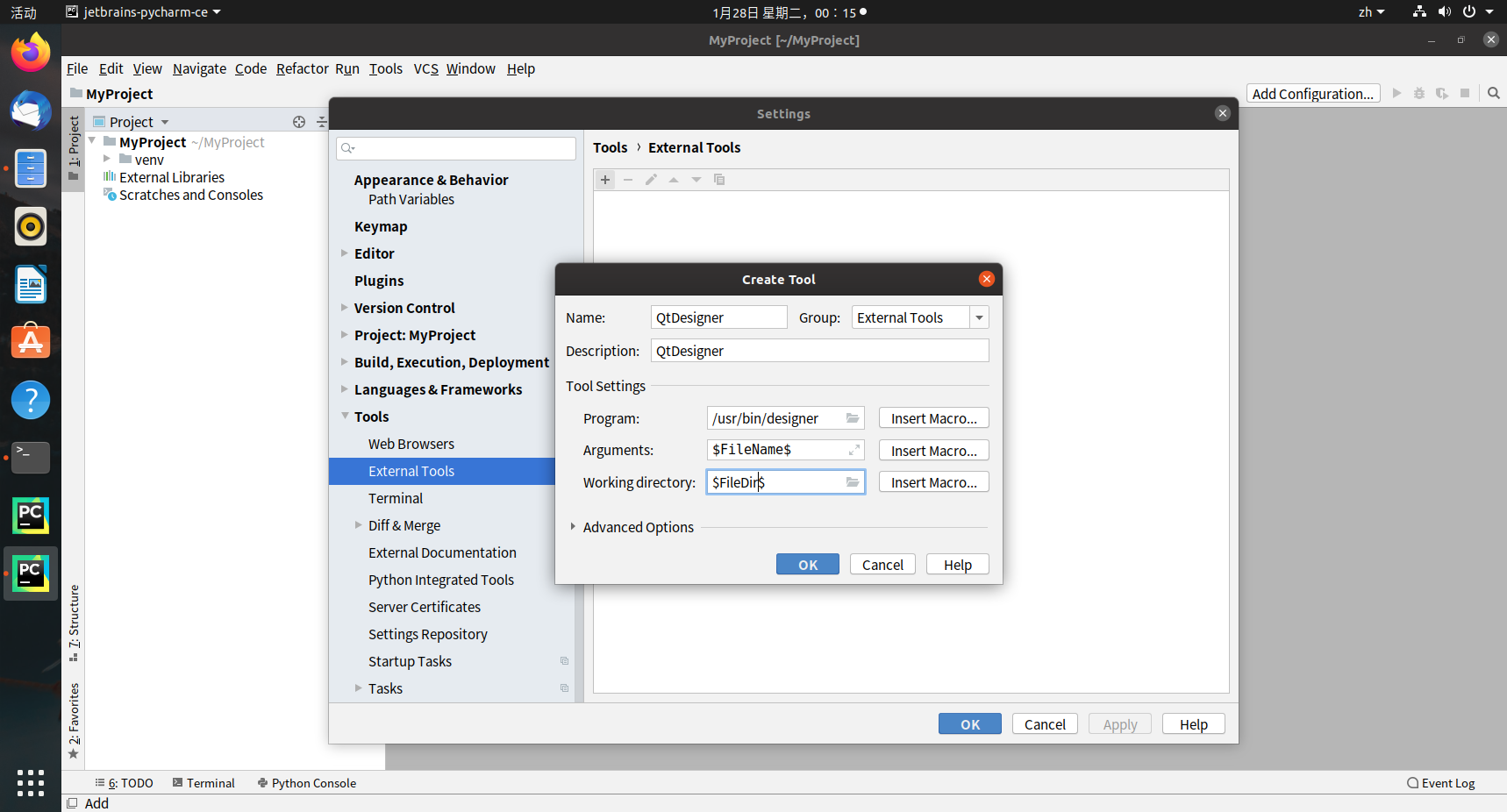This screenshot has height=812, width=1507.
Task: Close the Create Tool dialog
Action: [x=987, y=279]
